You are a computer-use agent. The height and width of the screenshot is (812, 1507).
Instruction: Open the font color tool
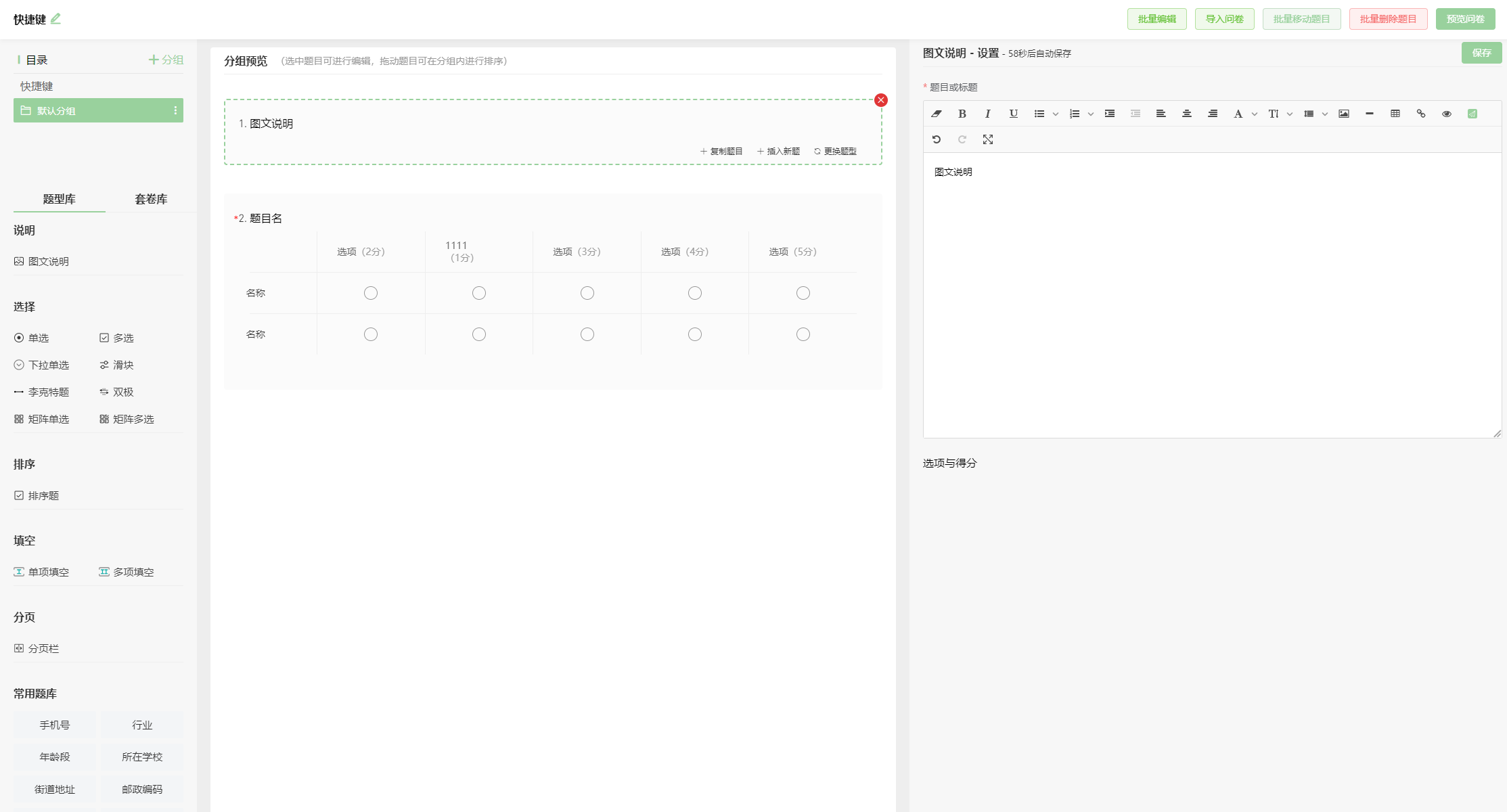point(1238,114)
